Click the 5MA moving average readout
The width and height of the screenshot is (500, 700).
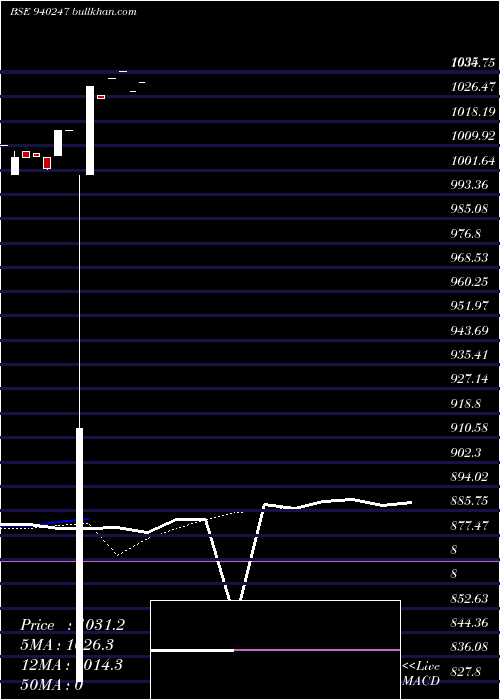coord(67,646)
